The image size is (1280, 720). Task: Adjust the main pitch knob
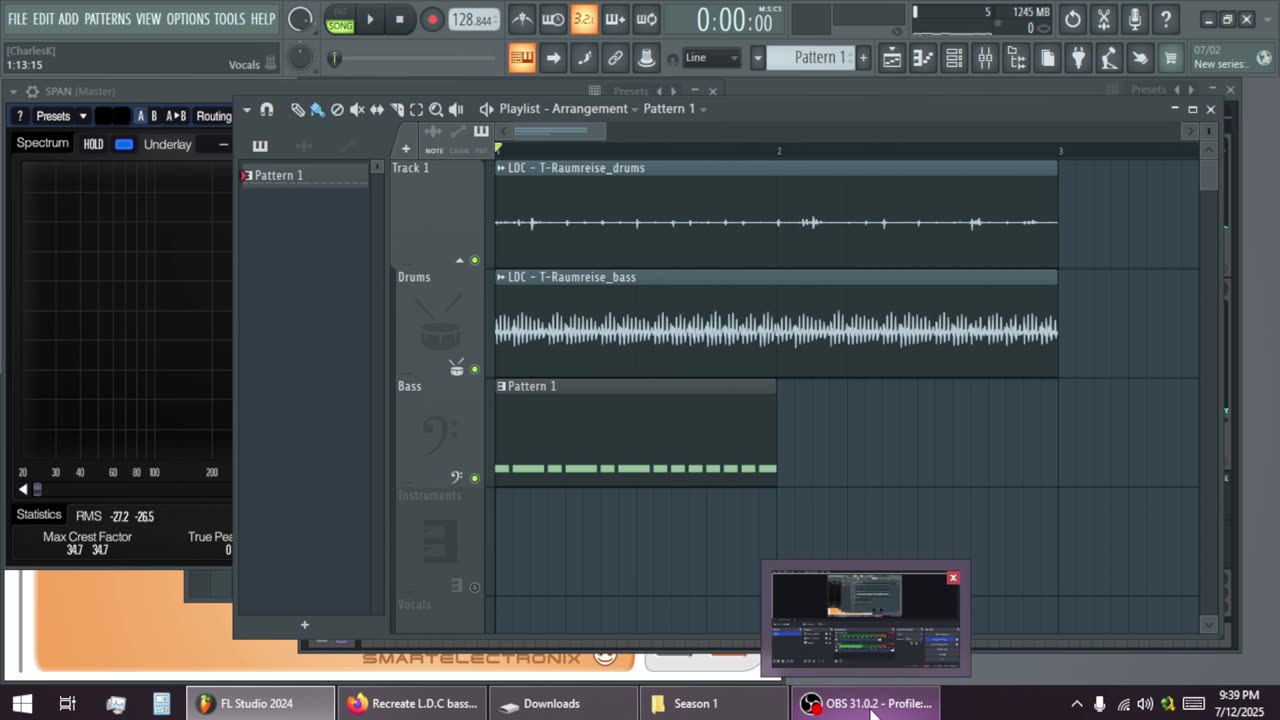click(x=300, y=58)
